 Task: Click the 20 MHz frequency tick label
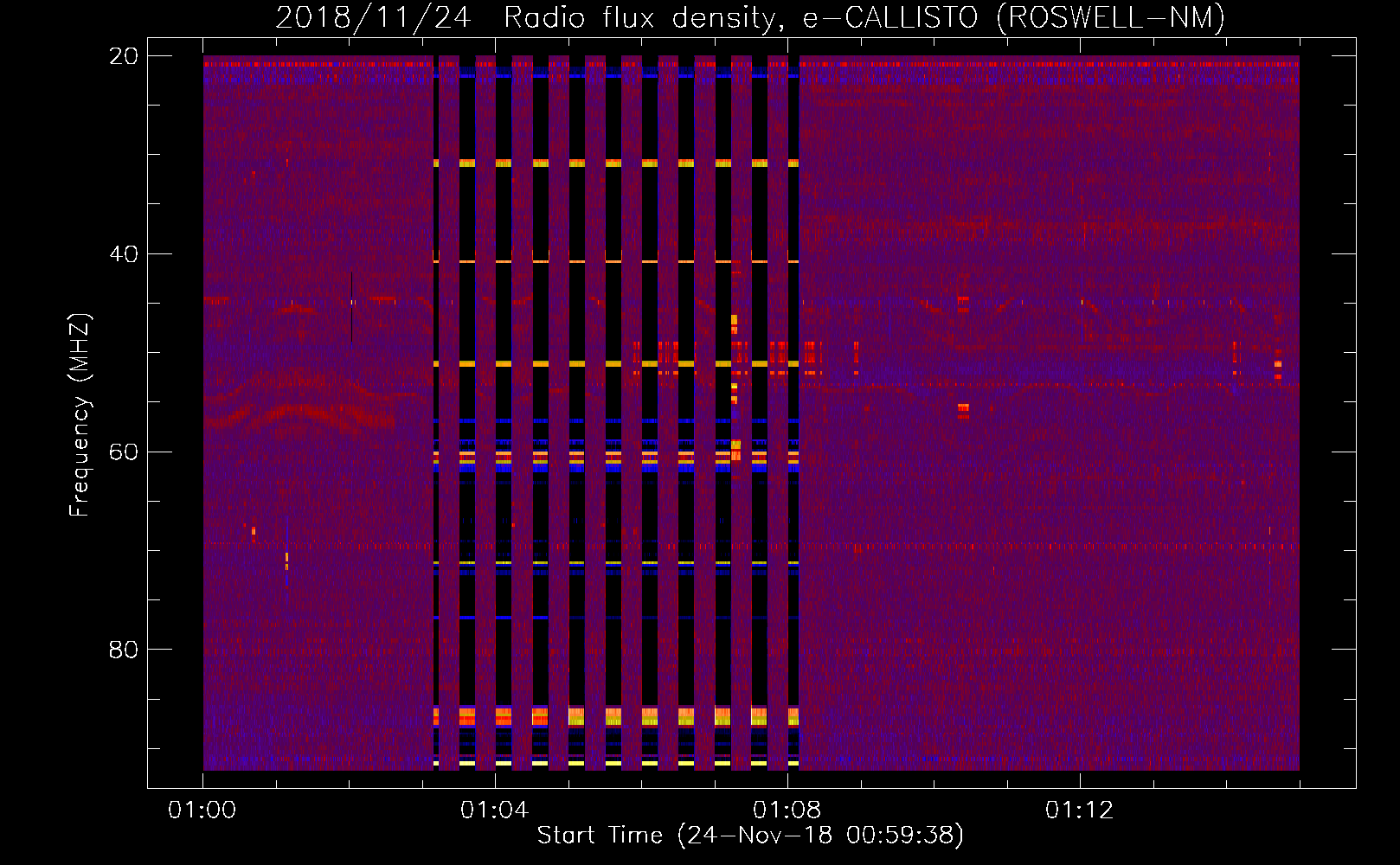(124, 56)
